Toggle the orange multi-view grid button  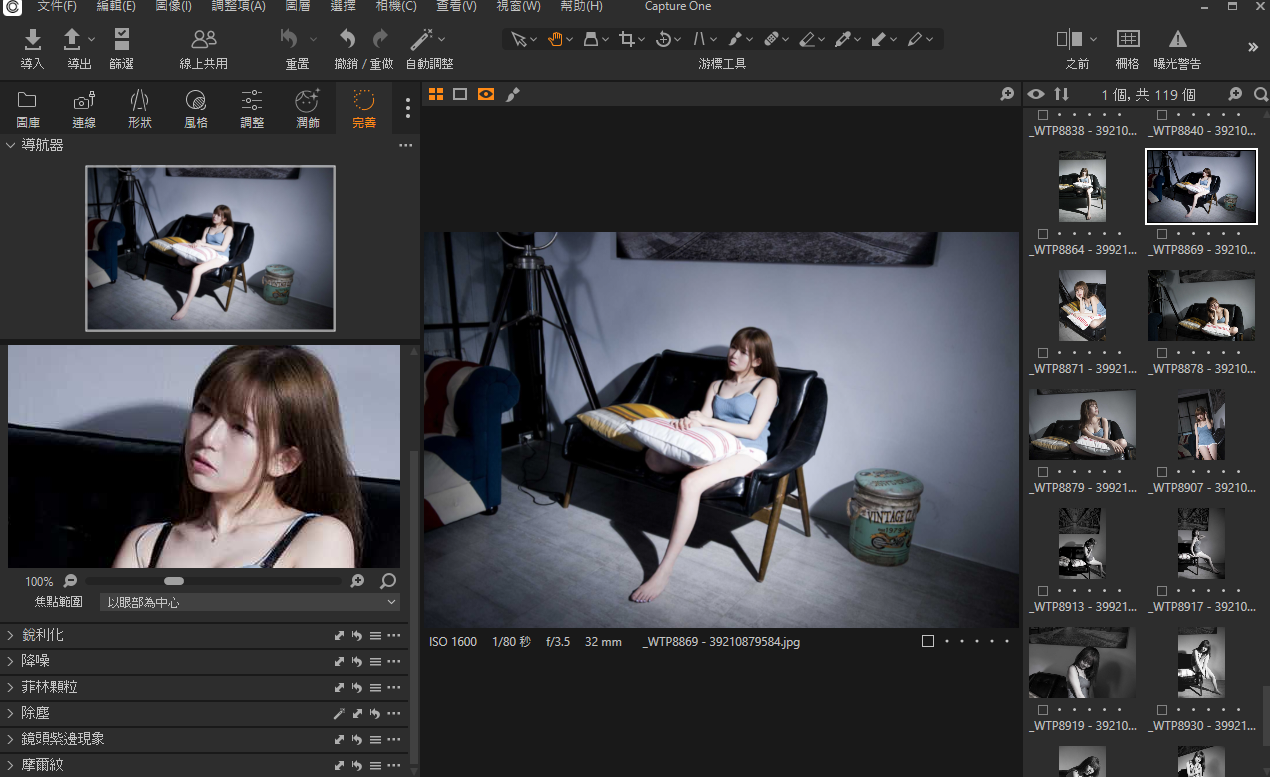pos(436,94)
